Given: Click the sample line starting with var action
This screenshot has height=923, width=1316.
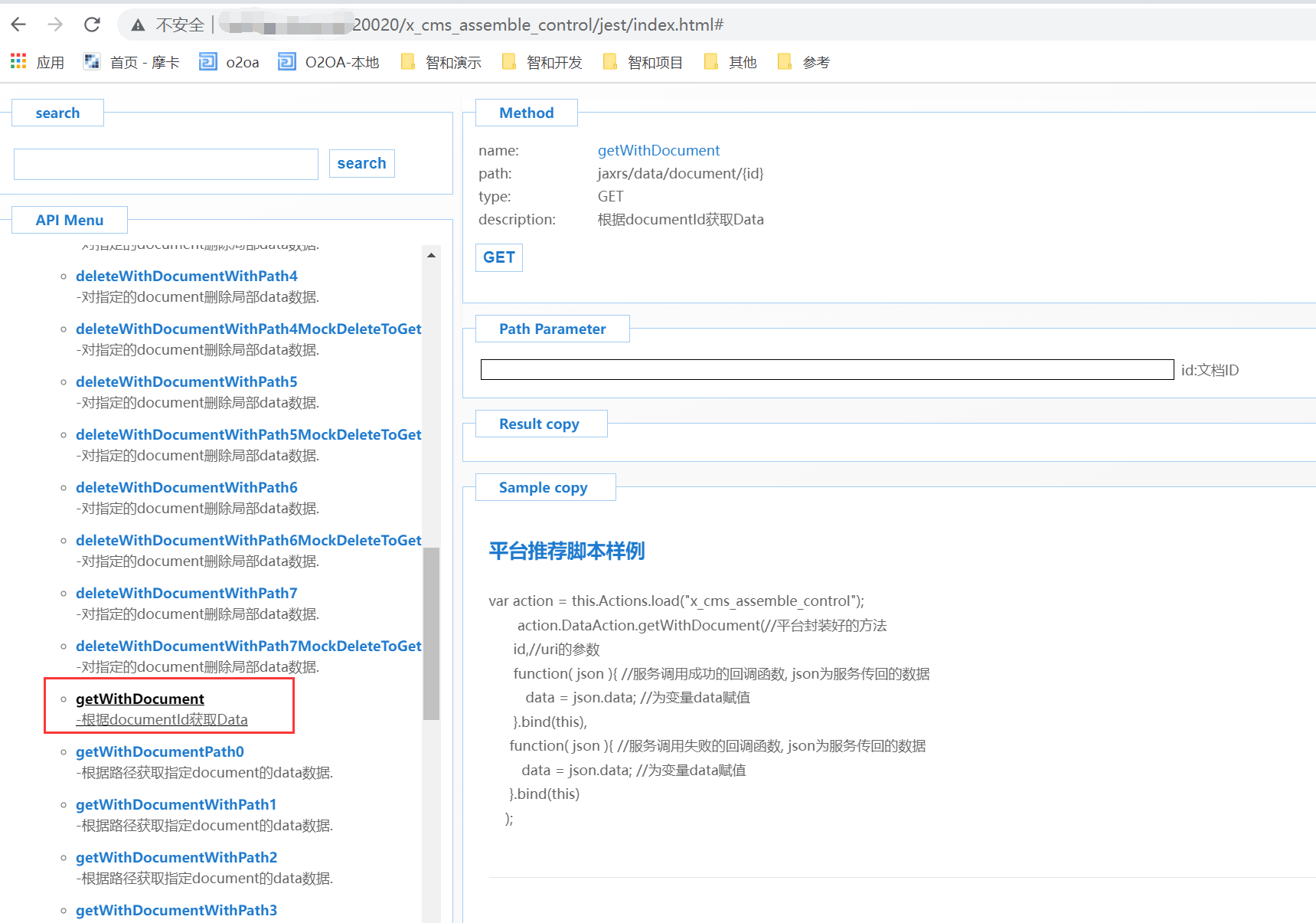Looking at the screenshot, I should pos(677,601).
